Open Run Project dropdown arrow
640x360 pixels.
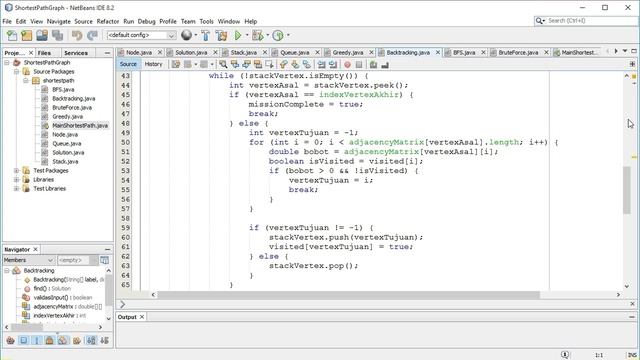(247, 36)
